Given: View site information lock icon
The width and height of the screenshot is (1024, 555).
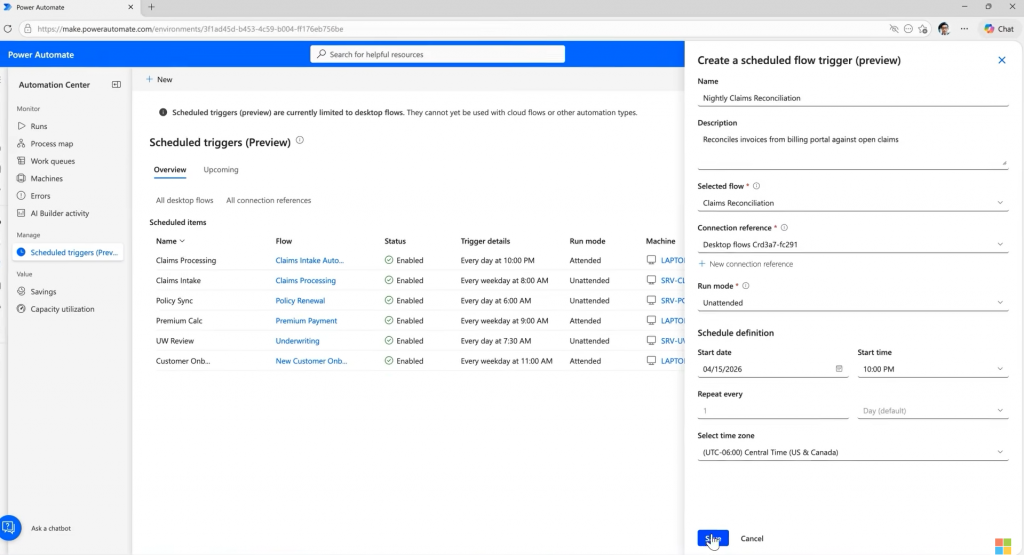Looking at the screenshot, I should coord(27,29).
